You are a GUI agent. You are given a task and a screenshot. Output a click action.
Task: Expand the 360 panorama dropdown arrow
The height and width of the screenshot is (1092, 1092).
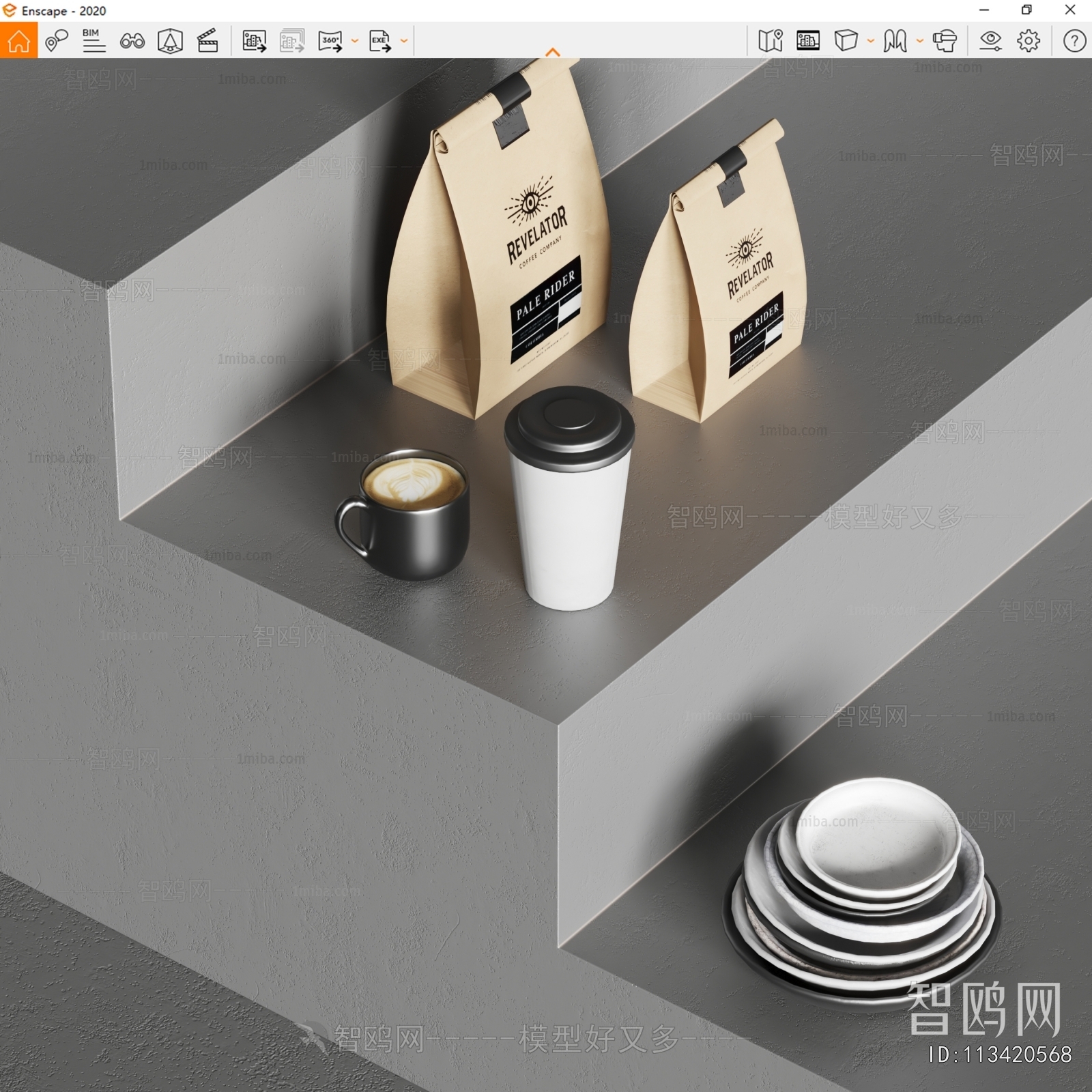(x=354, y=41)
